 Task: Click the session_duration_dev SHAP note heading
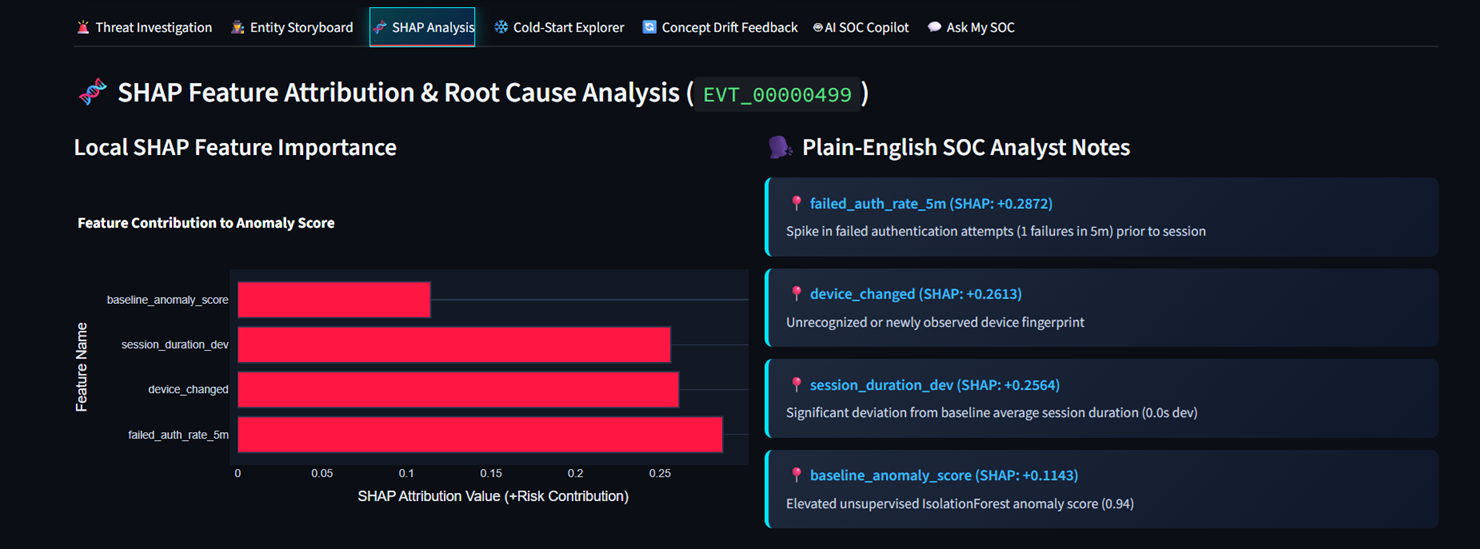tap(934, 385)
